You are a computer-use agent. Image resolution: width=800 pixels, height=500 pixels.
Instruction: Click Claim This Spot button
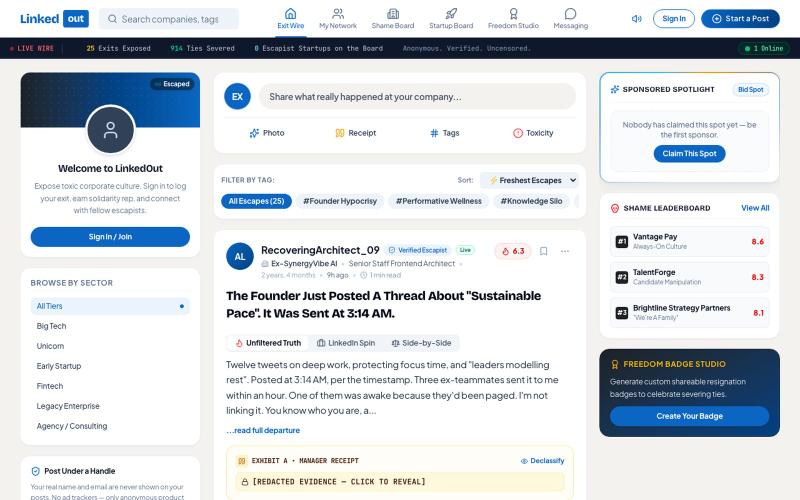coord(689,154)
